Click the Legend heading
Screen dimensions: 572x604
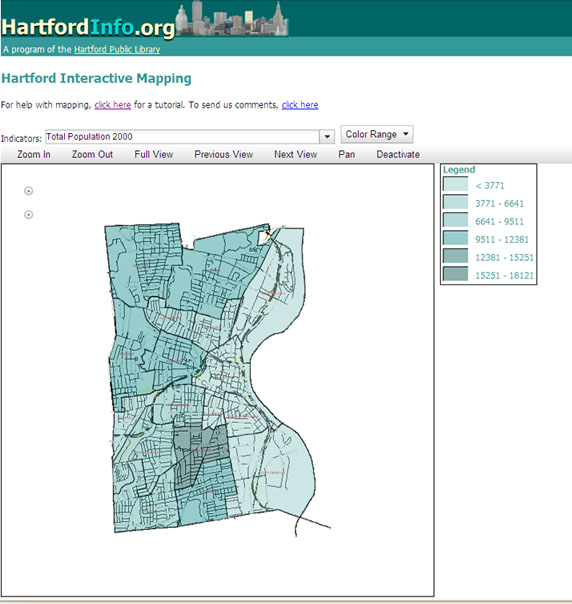[x=459, y=169]
